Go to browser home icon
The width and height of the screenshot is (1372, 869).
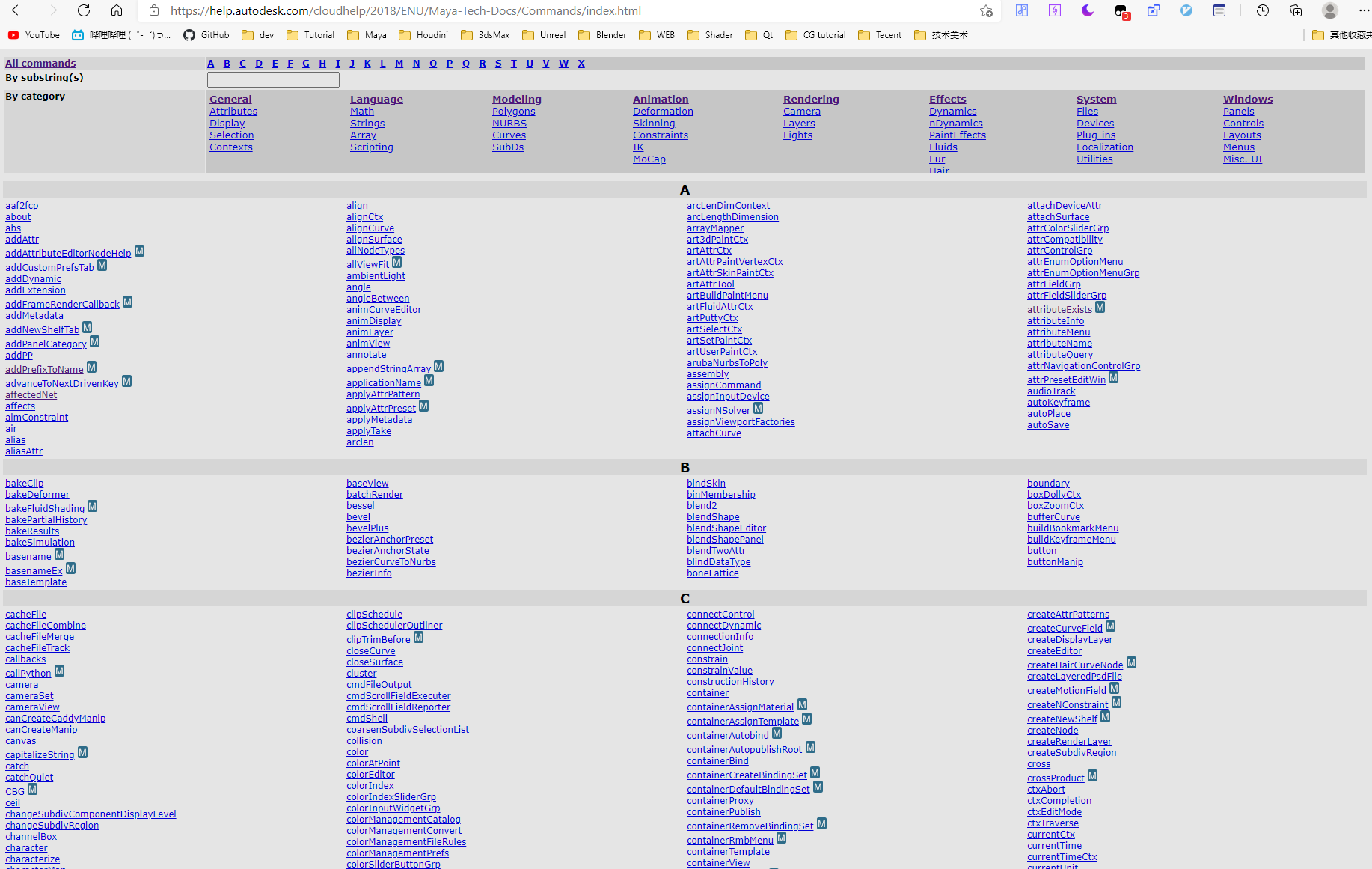click(x=117, y=10)
